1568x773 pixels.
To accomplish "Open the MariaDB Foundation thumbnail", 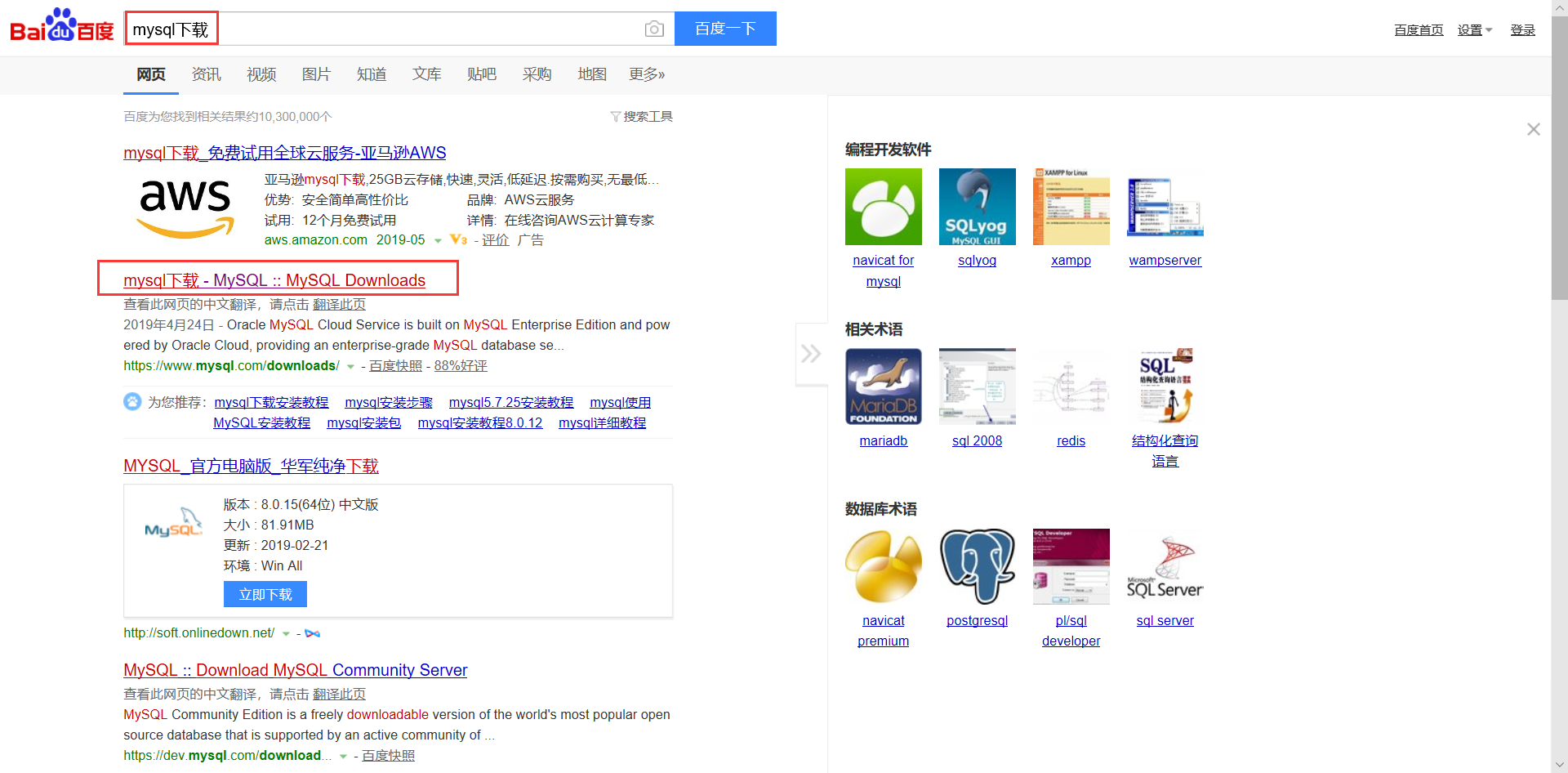I will (884, 386).
